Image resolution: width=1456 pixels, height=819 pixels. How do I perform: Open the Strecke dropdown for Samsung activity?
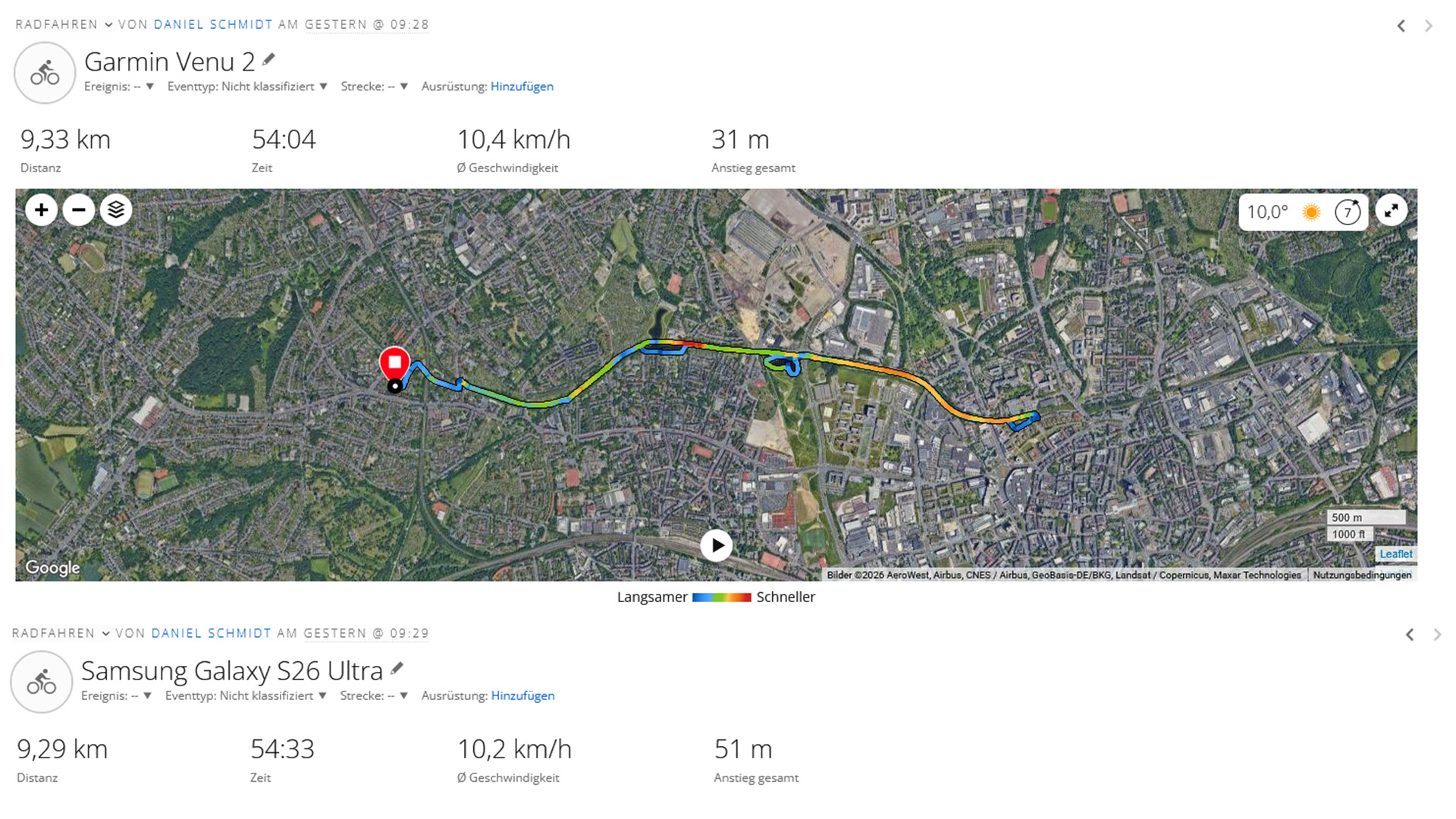[x=374, y=695]
